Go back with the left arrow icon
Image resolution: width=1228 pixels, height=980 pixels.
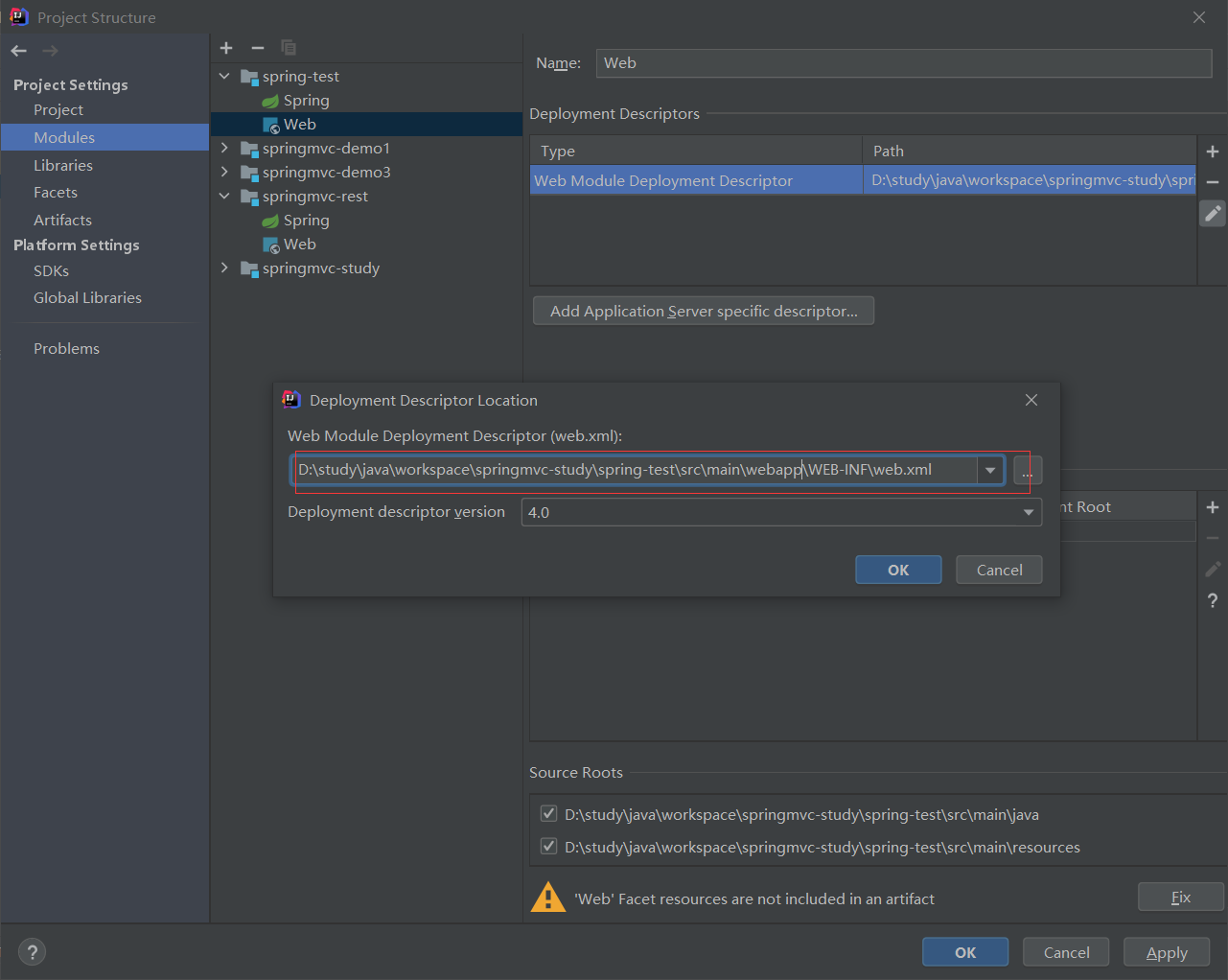(19, 51)
